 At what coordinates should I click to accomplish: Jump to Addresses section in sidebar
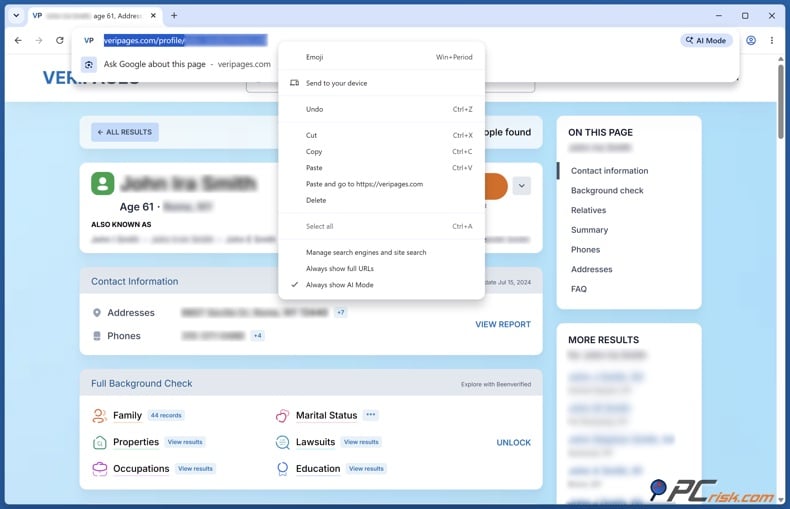(591, 269)
